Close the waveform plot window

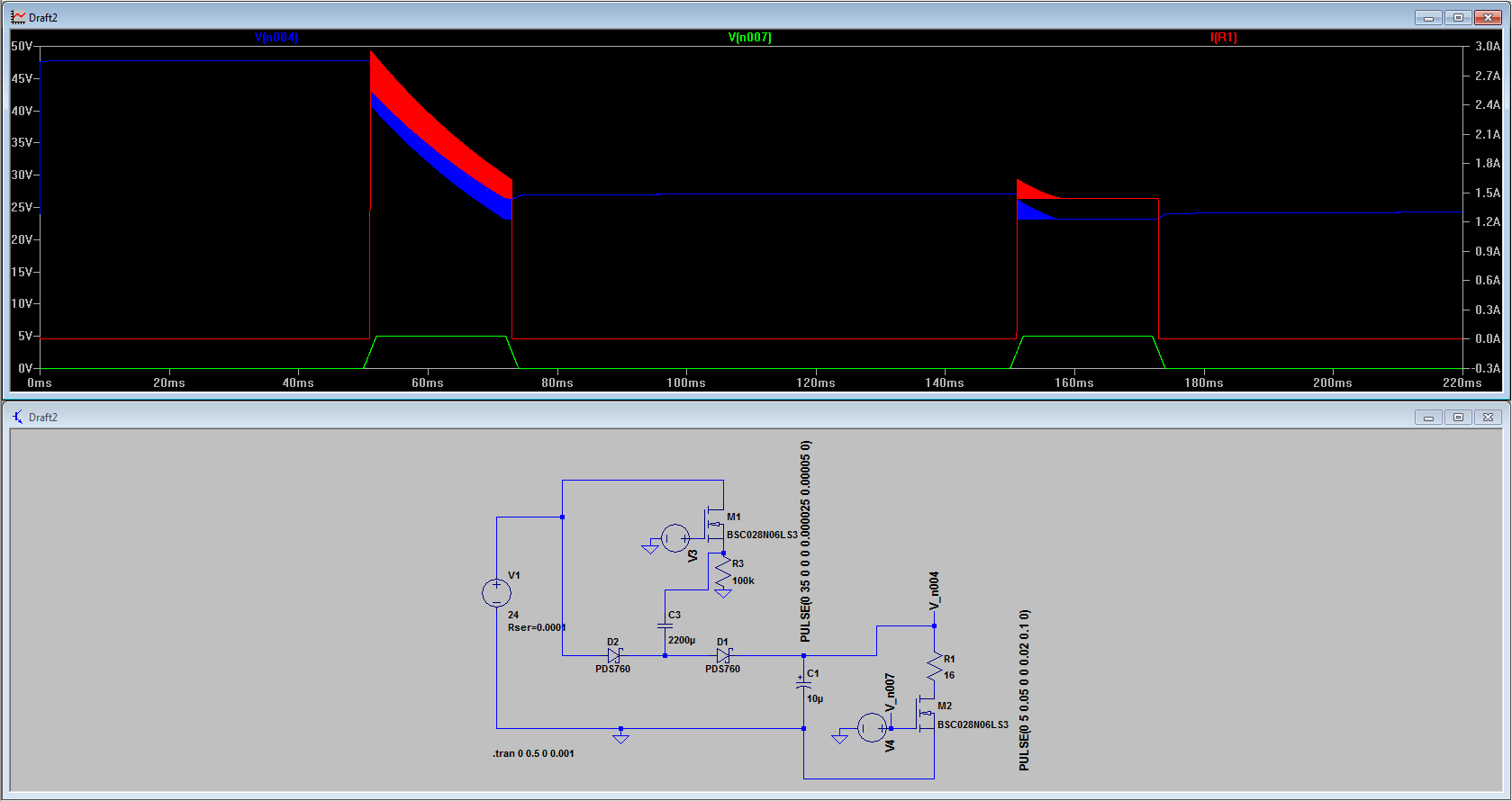coord(1488,17)
